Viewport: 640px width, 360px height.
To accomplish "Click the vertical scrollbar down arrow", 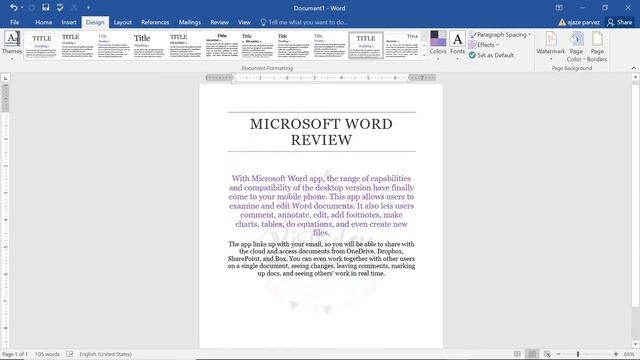I will tap(636, 344).
